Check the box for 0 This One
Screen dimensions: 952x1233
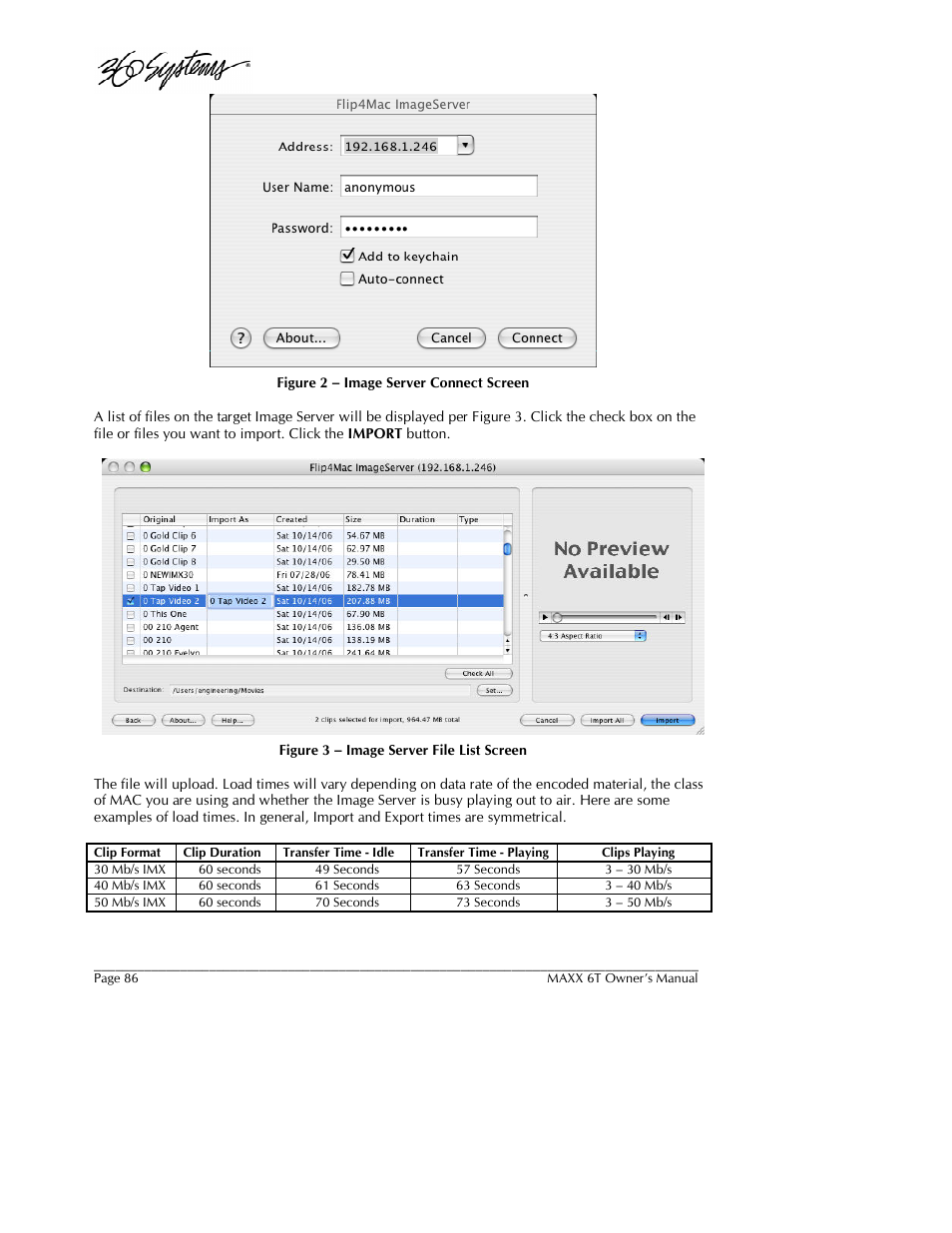(x=131, y=614)
